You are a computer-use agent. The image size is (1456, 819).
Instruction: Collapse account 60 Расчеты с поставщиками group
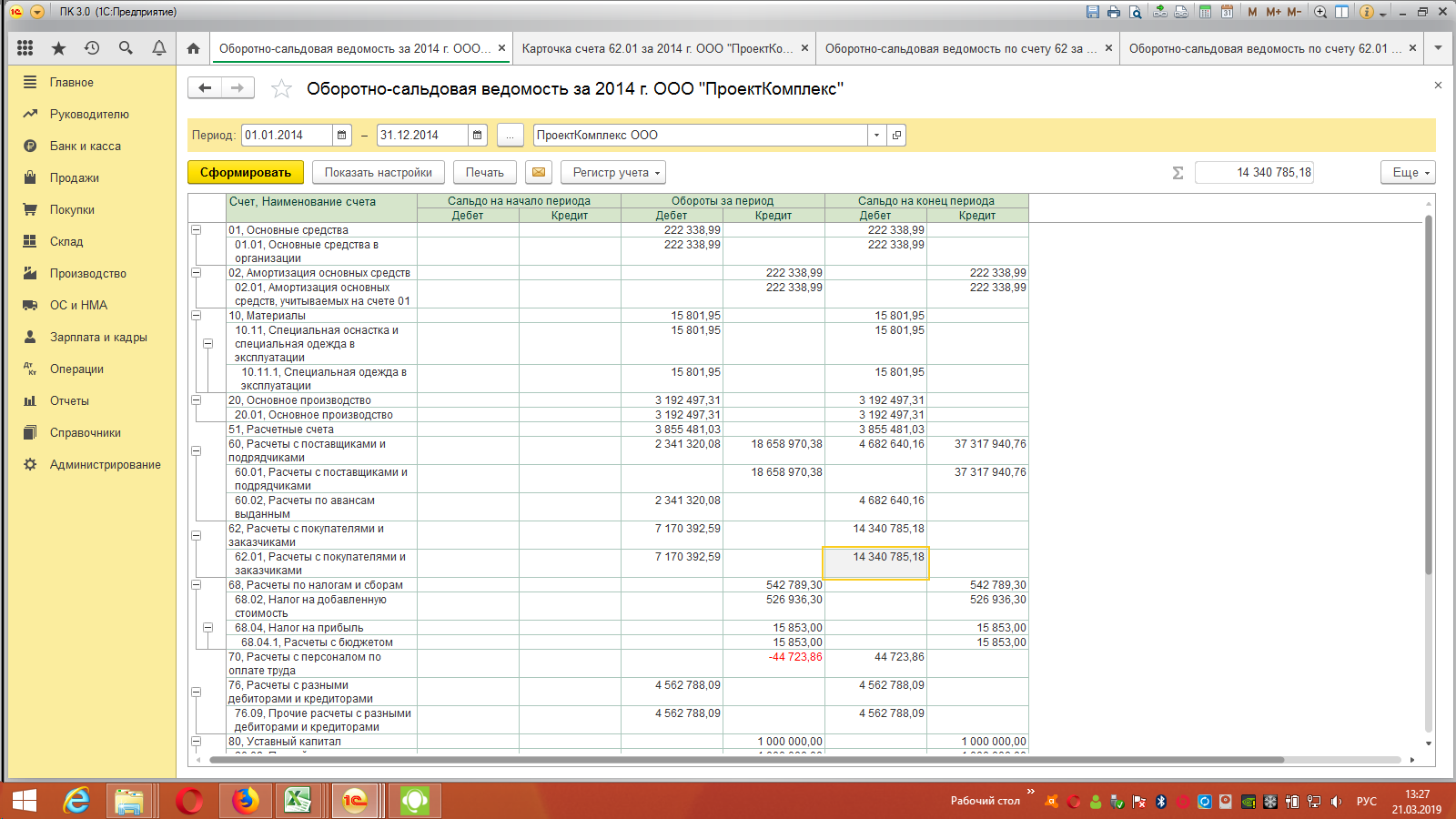[x=196, y=450]
